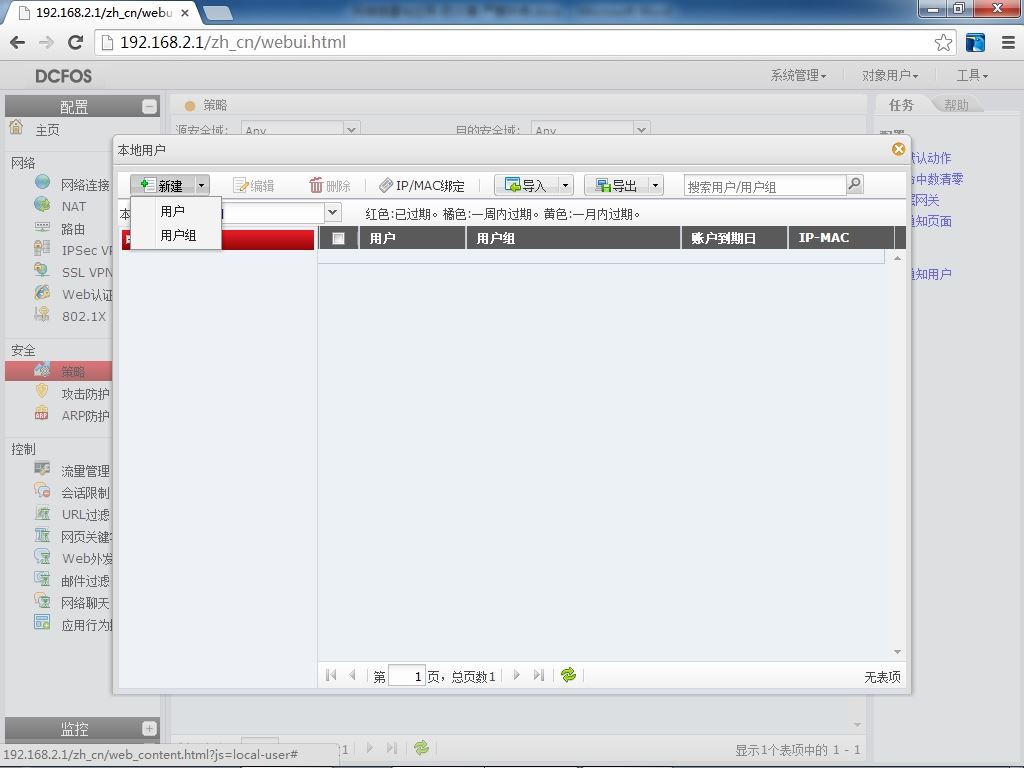The image size is (1024, 768).
Task: Click the SSL VPN sidebar icon
Action: 42,270
